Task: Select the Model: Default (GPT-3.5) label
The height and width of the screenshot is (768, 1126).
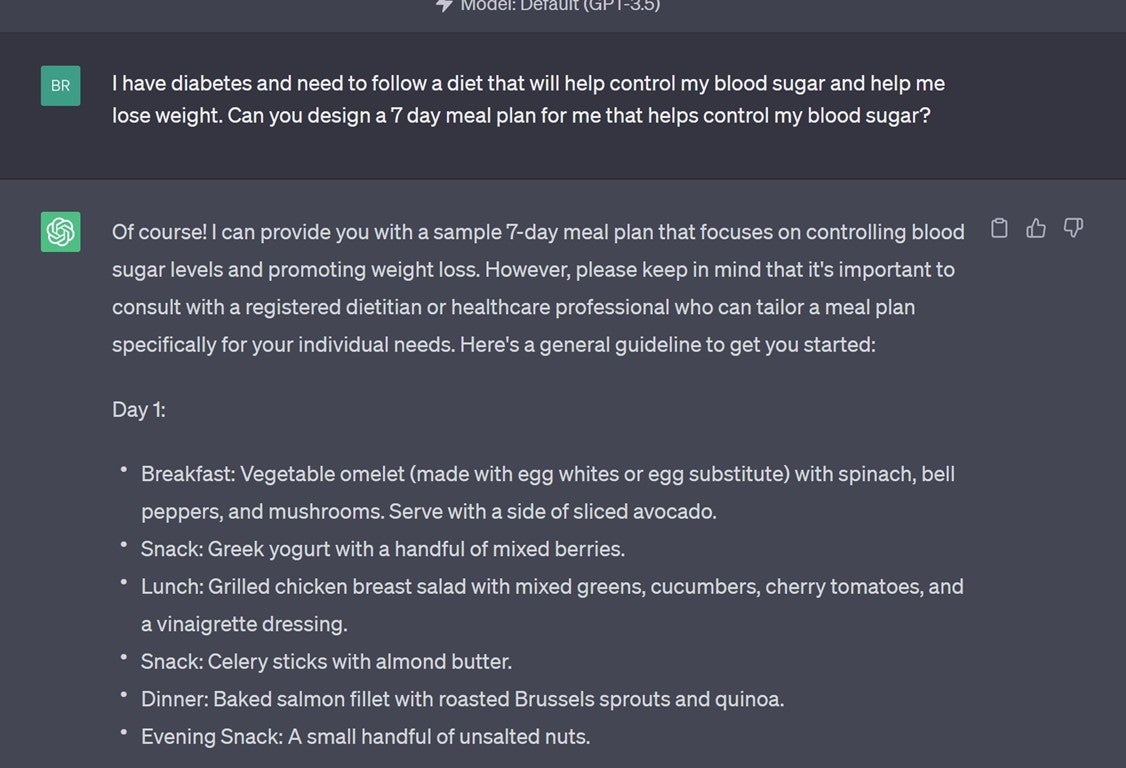Action: pyautogui.click(x=560, y=6)
